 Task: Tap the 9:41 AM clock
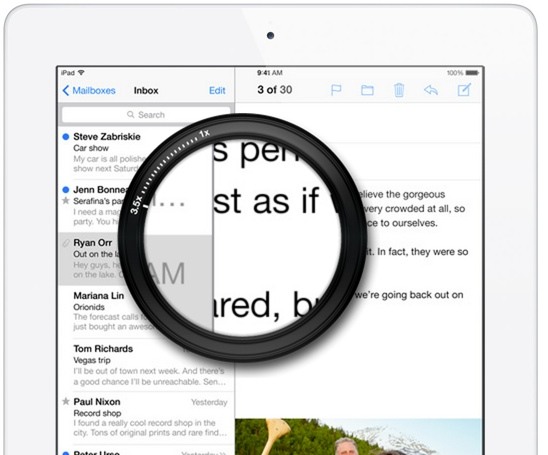pyautogui.click(x=269, y=73)
